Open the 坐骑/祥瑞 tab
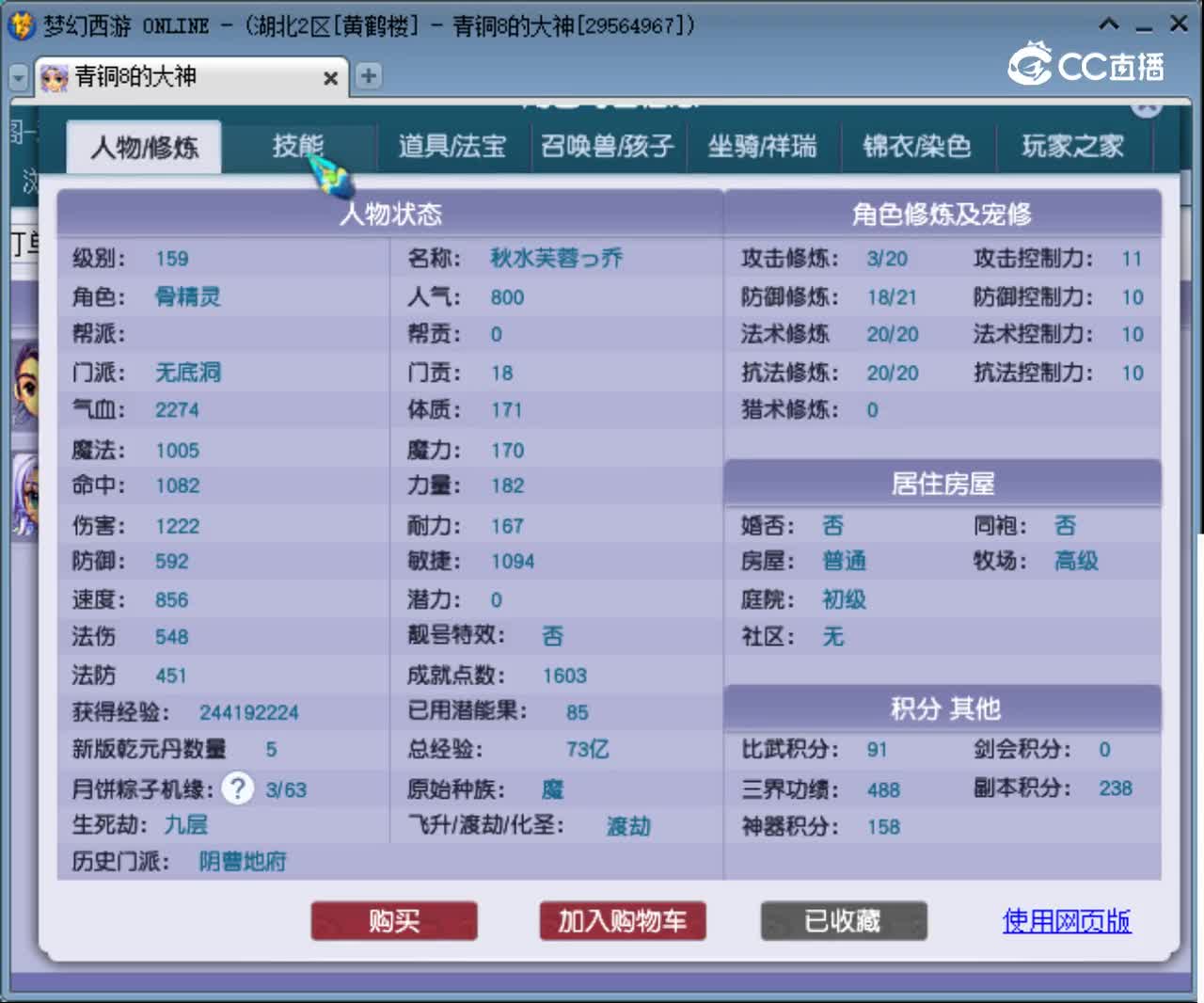The width and height of the screenshot is (1204, 1003). point(762,146)
